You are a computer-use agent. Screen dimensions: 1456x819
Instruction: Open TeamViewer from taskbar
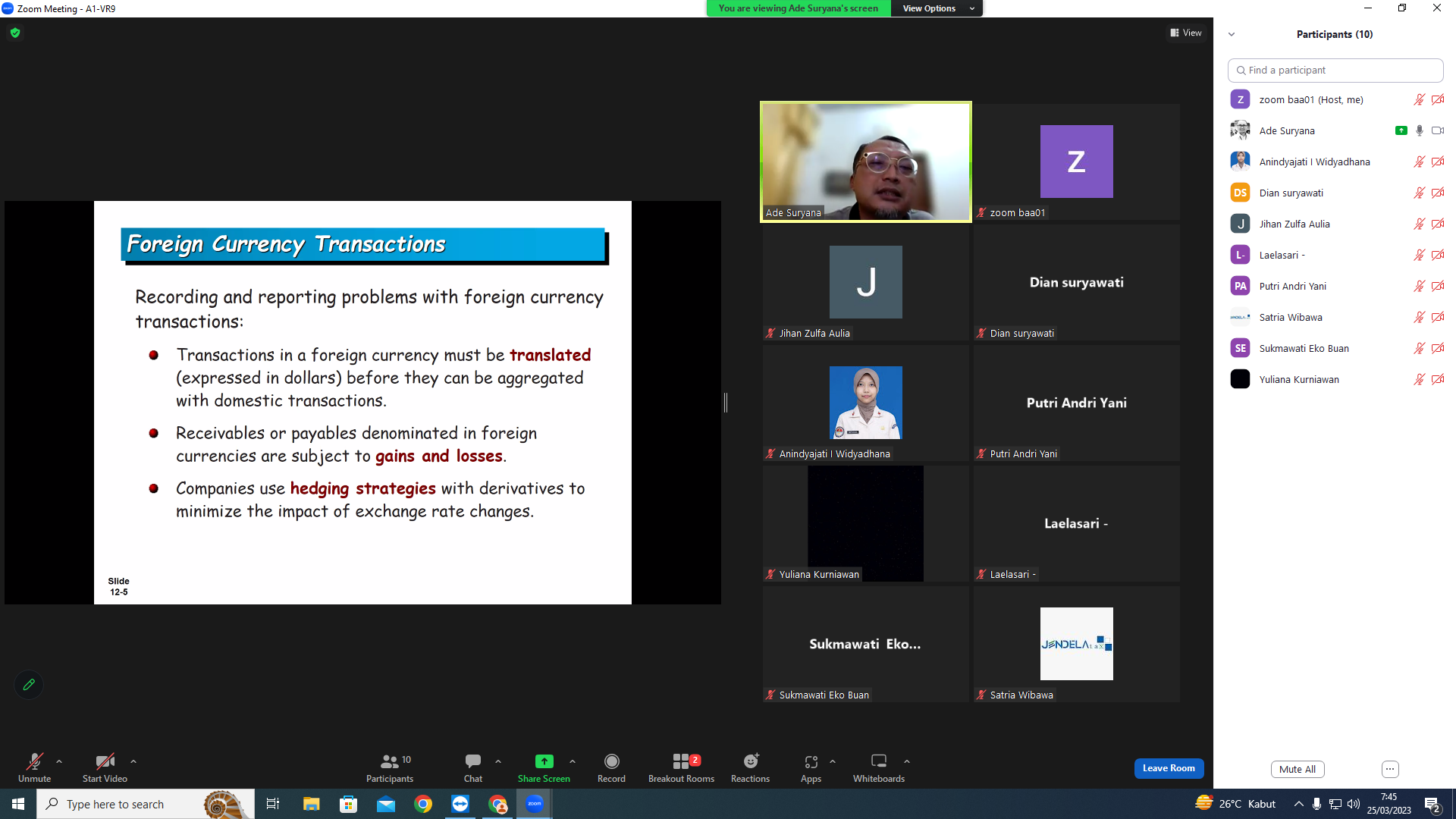(460, 804)
